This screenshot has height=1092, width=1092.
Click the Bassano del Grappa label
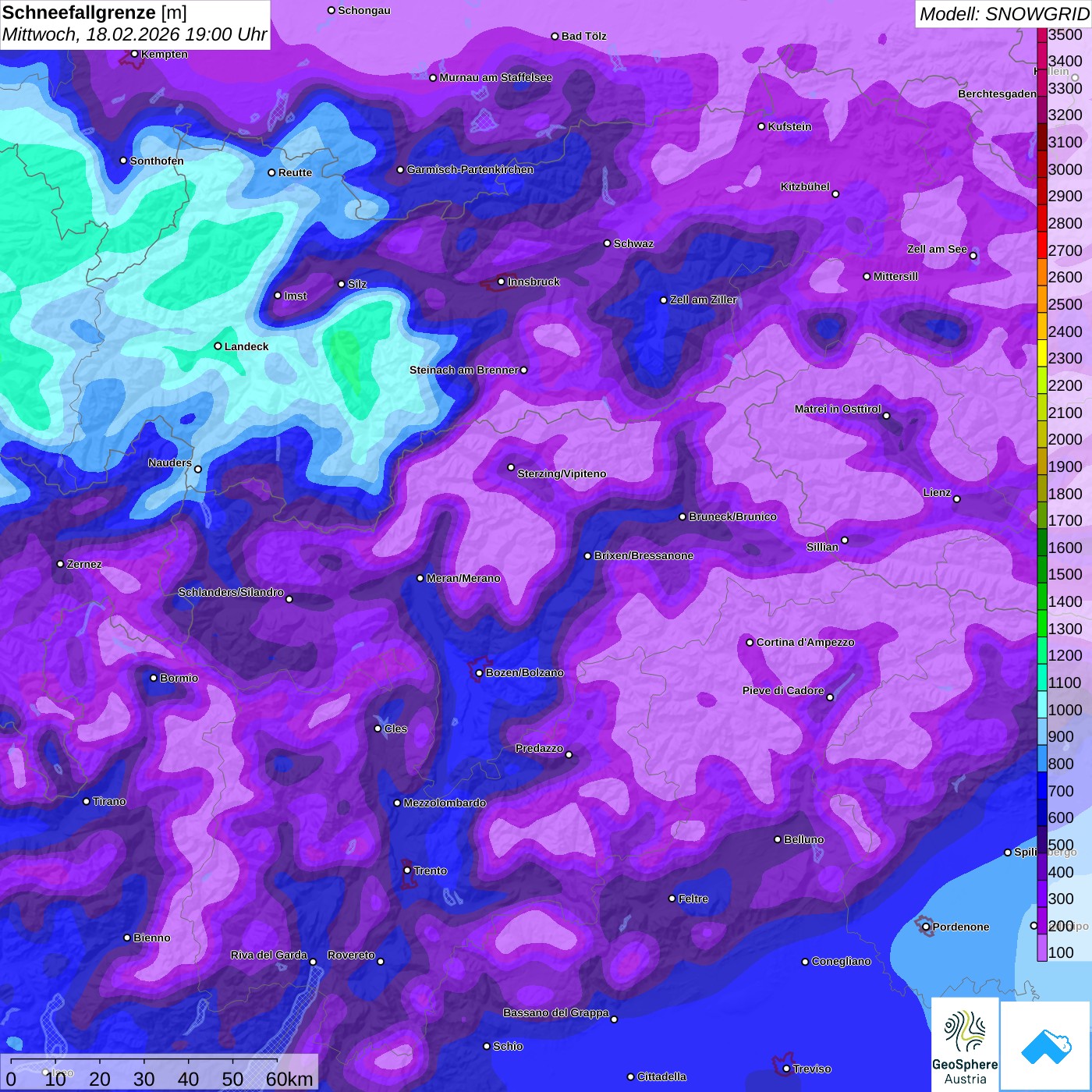coord(556,1012)
